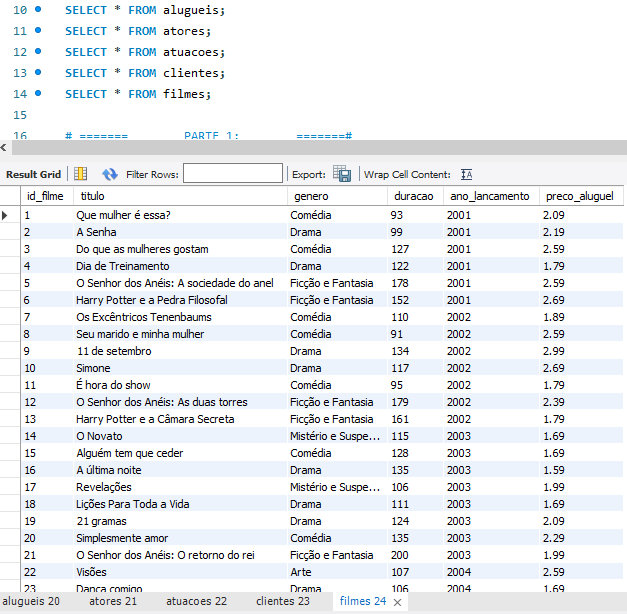The image size is (627, 614).
Task: Refresh the result set data
Action: click(110, 174)
